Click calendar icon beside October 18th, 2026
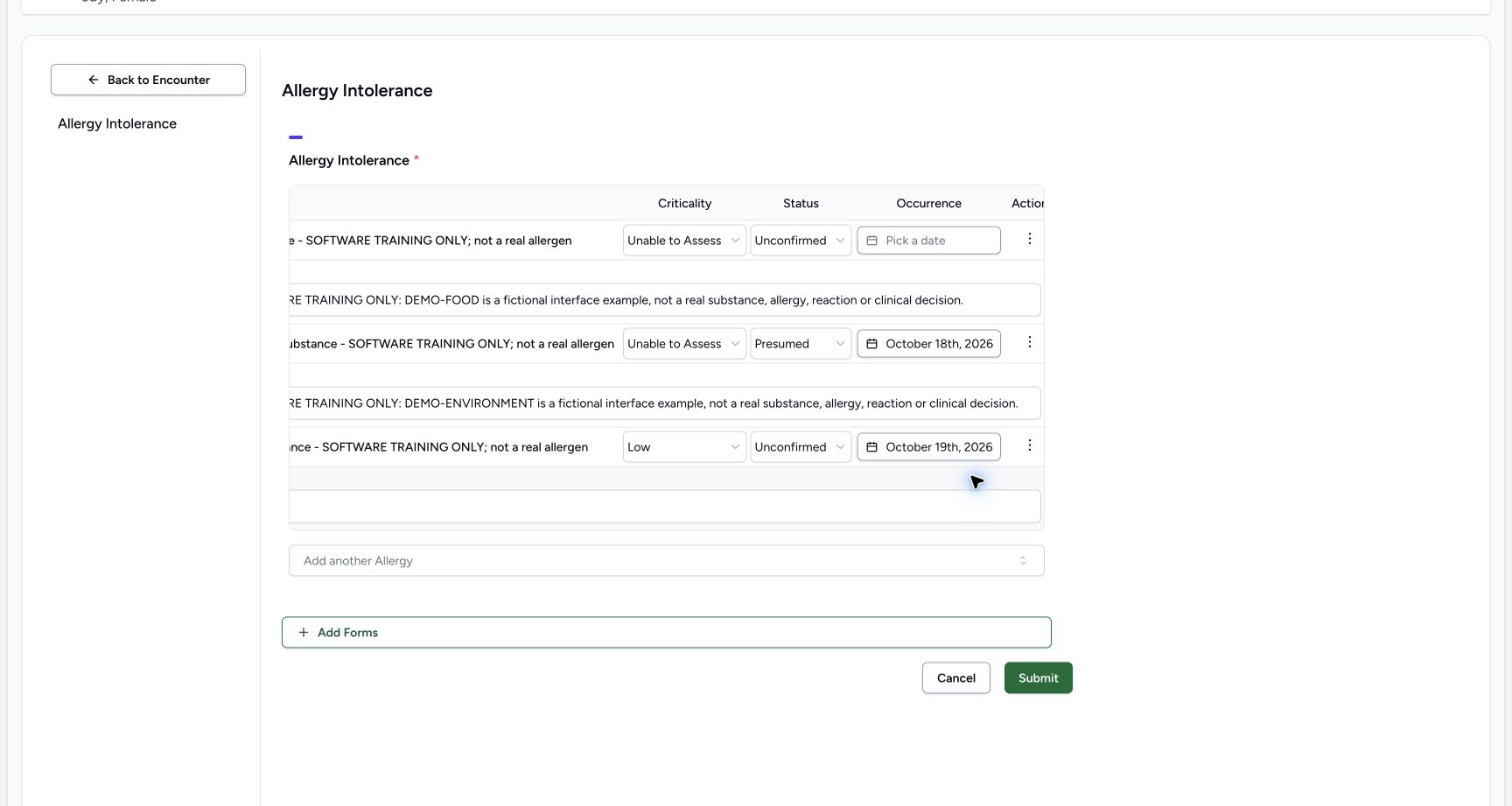Screen dimensions: 1512x806 coord(871,344)
